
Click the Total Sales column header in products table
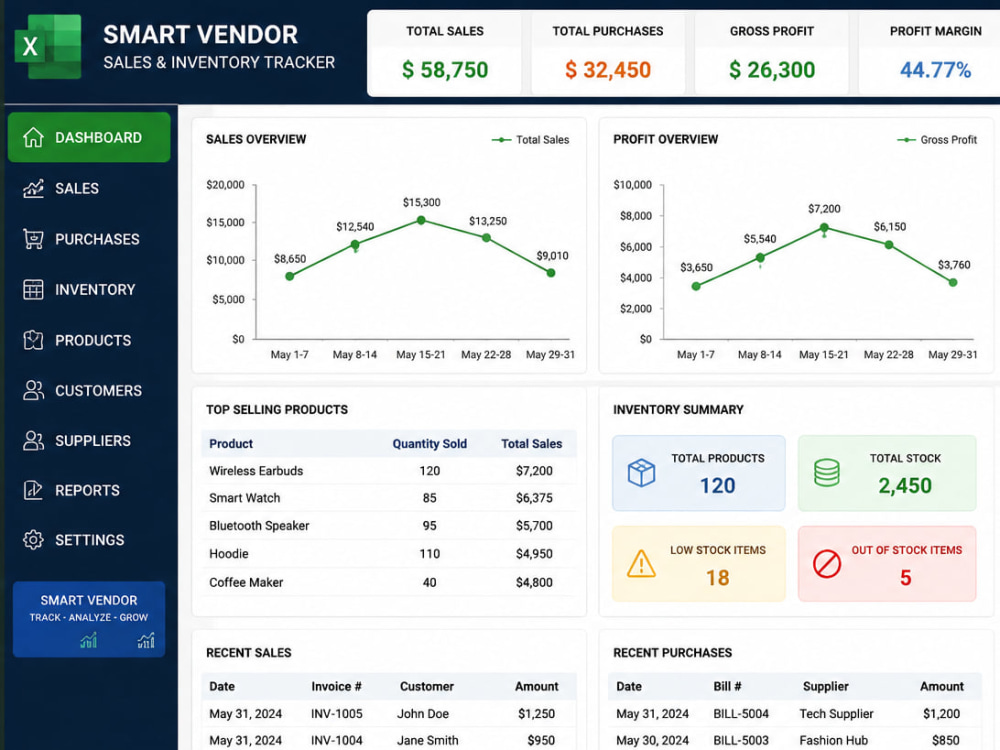(x=531, y=444)
